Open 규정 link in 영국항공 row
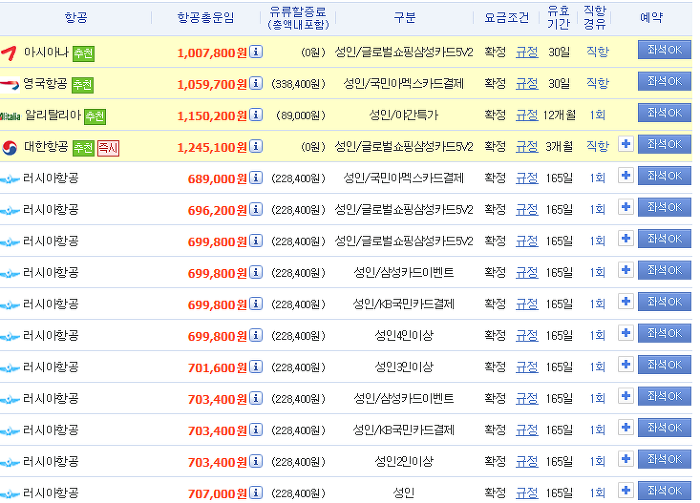 pos(527,83)
